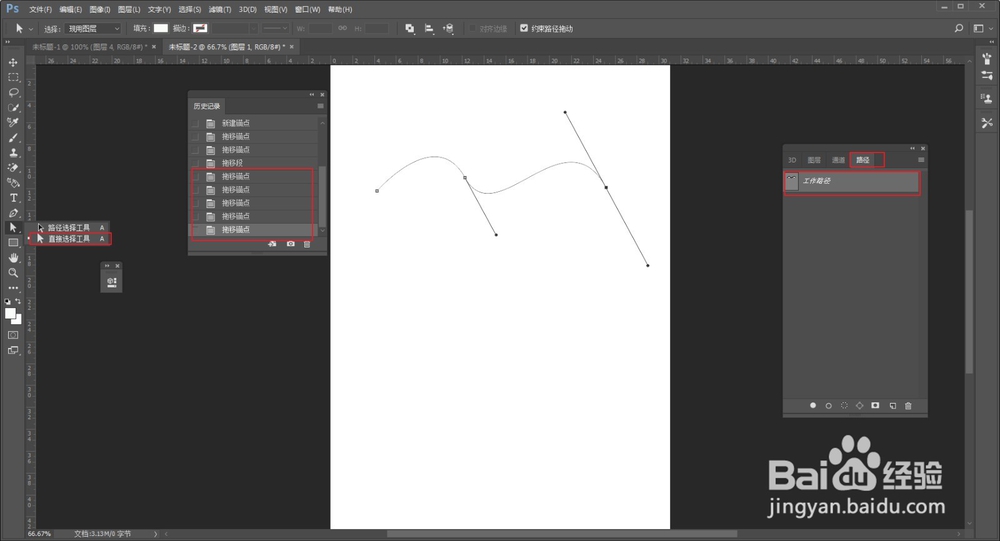Screen dimensions: 1000x541
Task: Toggle Quick Mask mode icon
Action: (x=13, y=335)
